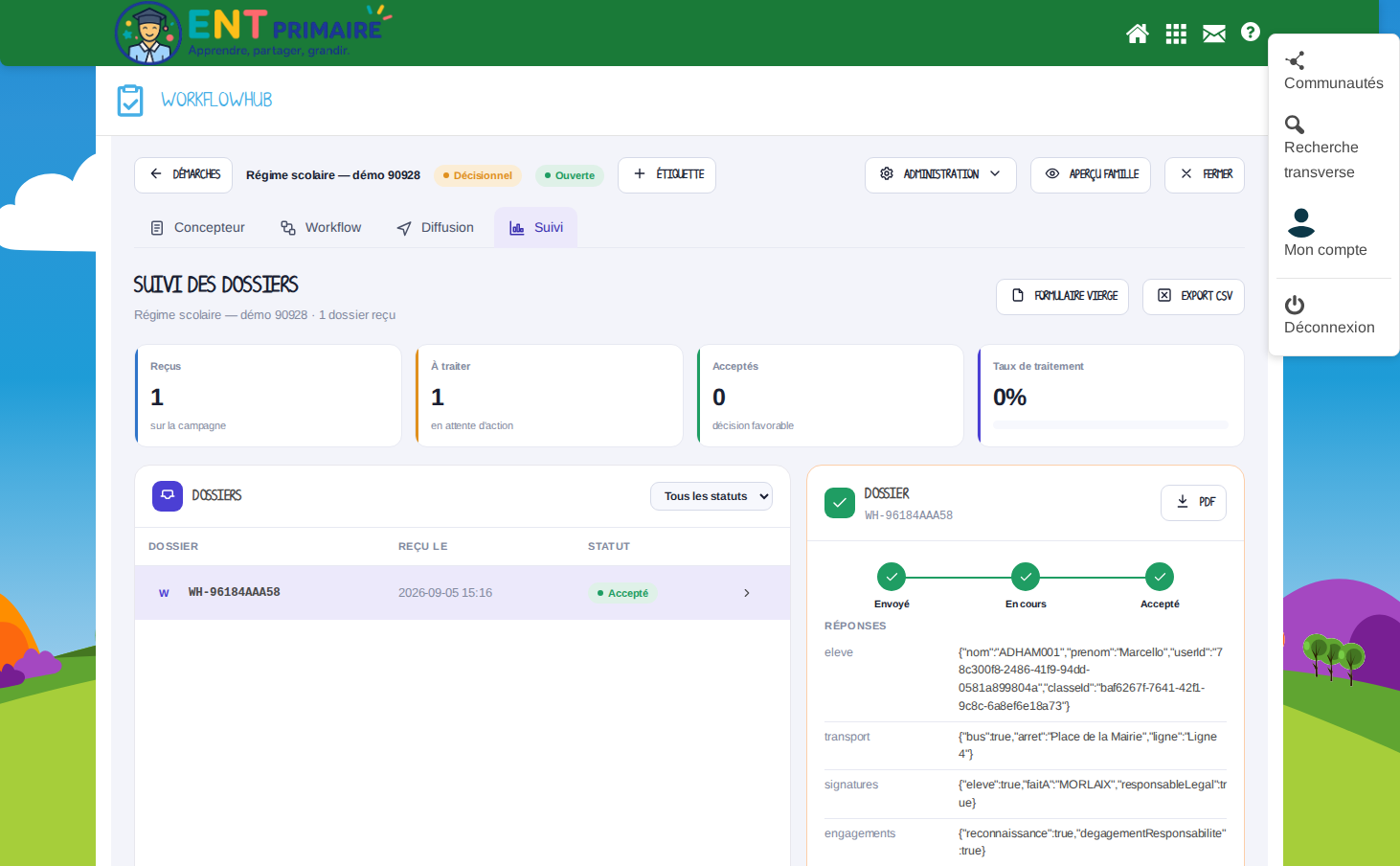1400x866 pixels.
Task: Click the Reçus statistics card
Action: 268,396
